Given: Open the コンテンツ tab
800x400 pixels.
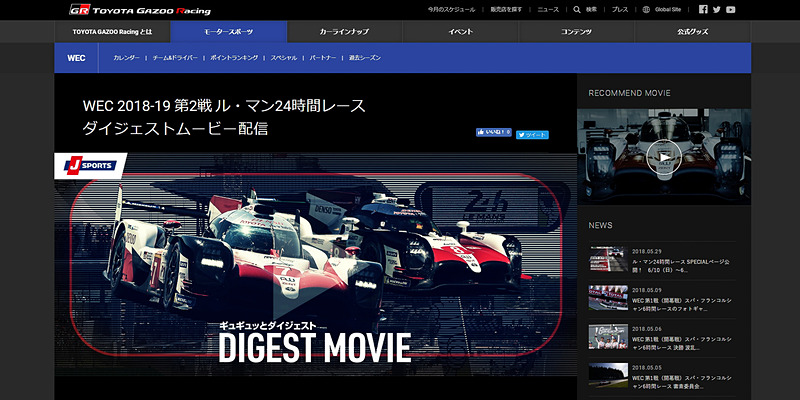Looking at the screenshot, I should coord(577,32).
